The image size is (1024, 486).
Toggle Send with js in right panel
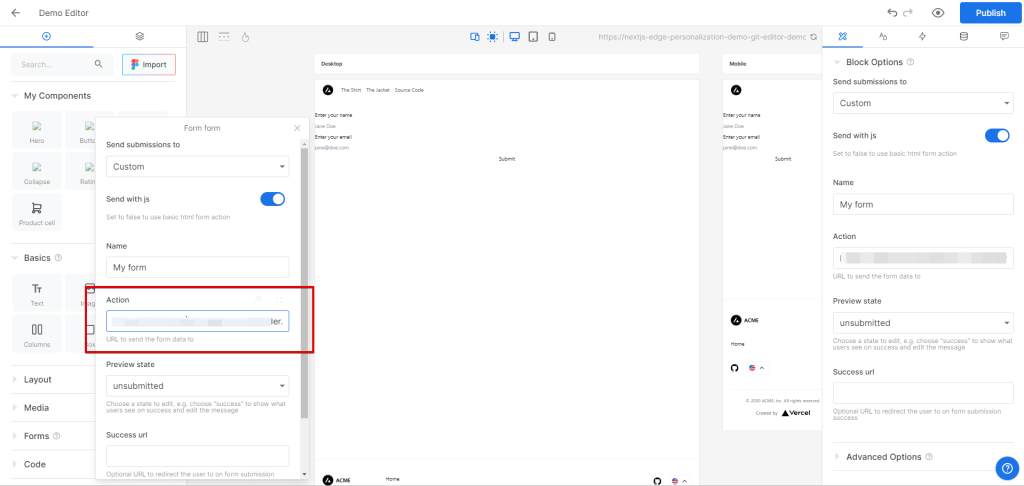[x=996, y=135]
